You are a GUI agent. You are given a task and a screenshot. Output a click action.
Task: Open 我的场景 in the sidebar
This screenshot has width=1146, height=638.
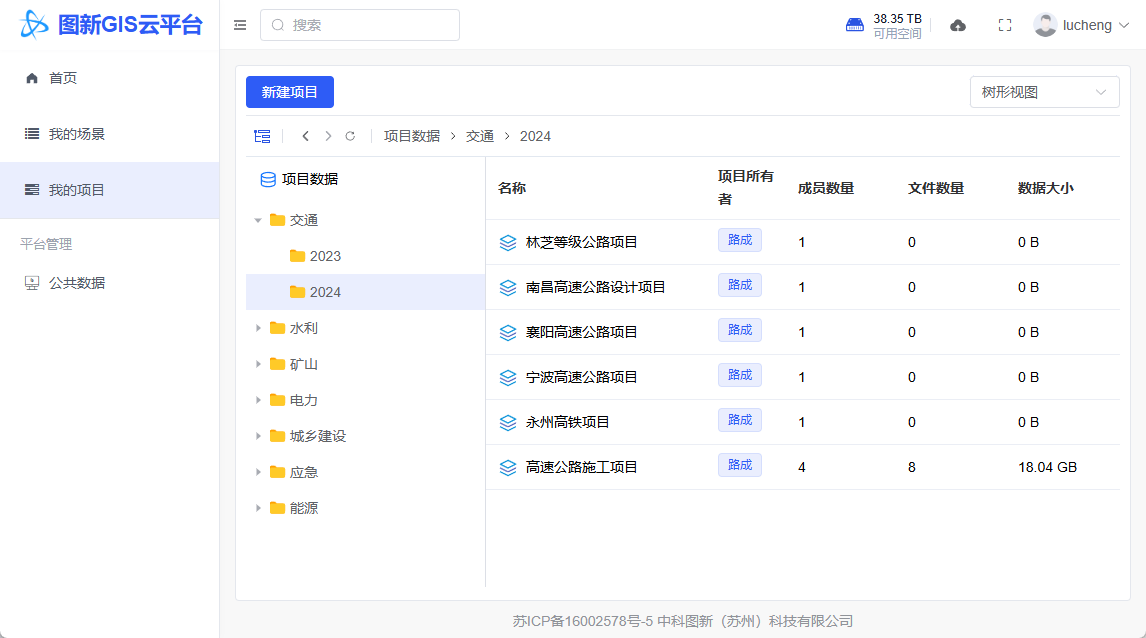coord(77,134)
